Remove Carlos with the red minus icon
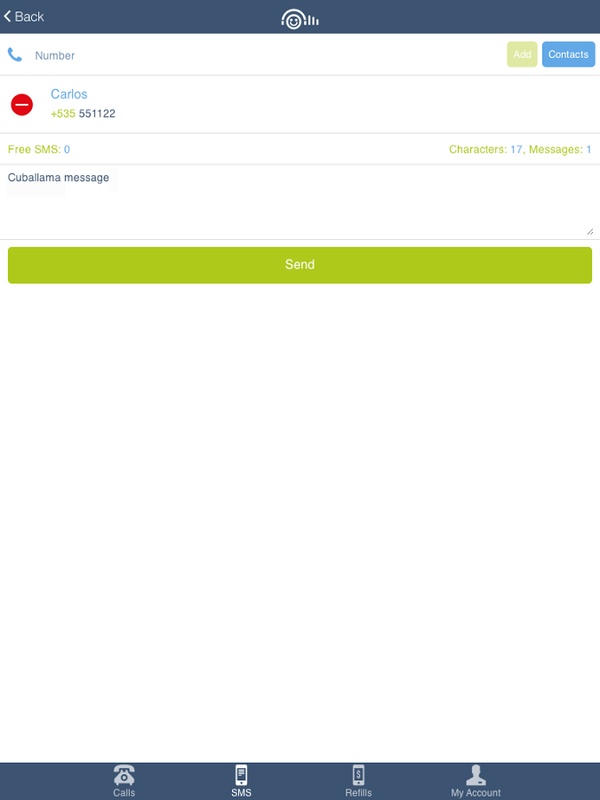600x800 pixels. (x=22, y=105)
